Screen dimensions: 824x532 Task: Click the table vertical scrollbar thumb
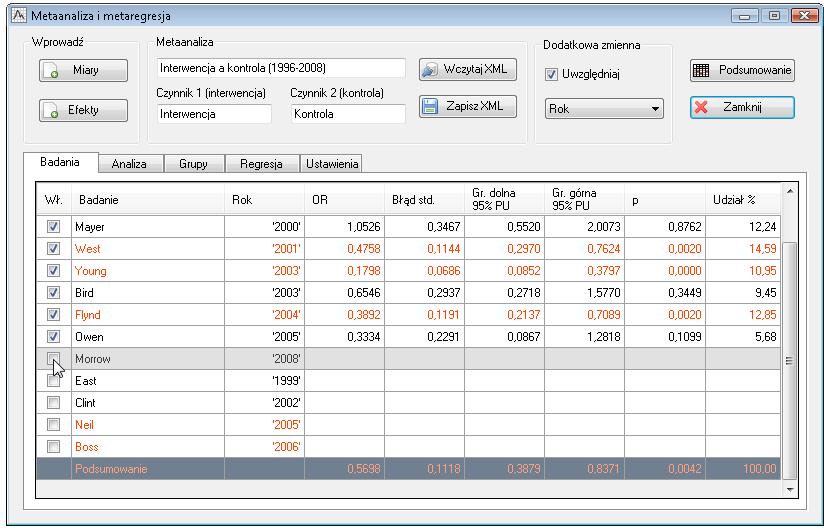pyautogui.click(x=789, y=361)
